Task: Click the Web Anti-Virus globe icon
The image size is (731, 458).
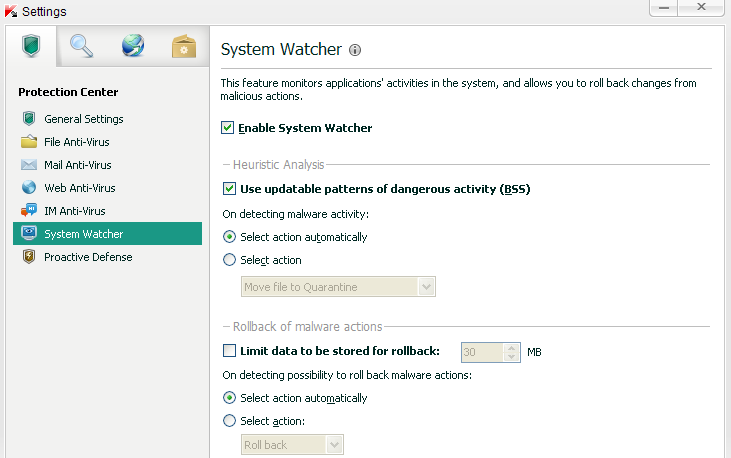Action: [29, 187]
